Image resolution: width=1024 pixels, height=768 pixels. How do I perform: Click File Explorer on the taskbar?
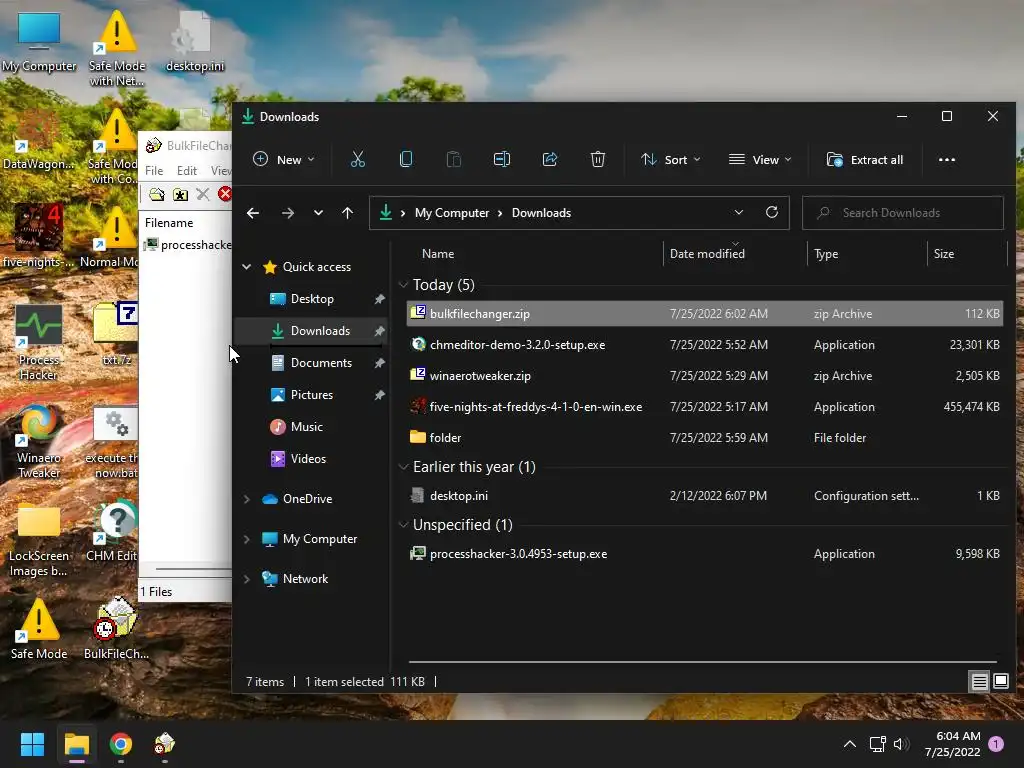[76, 744]
